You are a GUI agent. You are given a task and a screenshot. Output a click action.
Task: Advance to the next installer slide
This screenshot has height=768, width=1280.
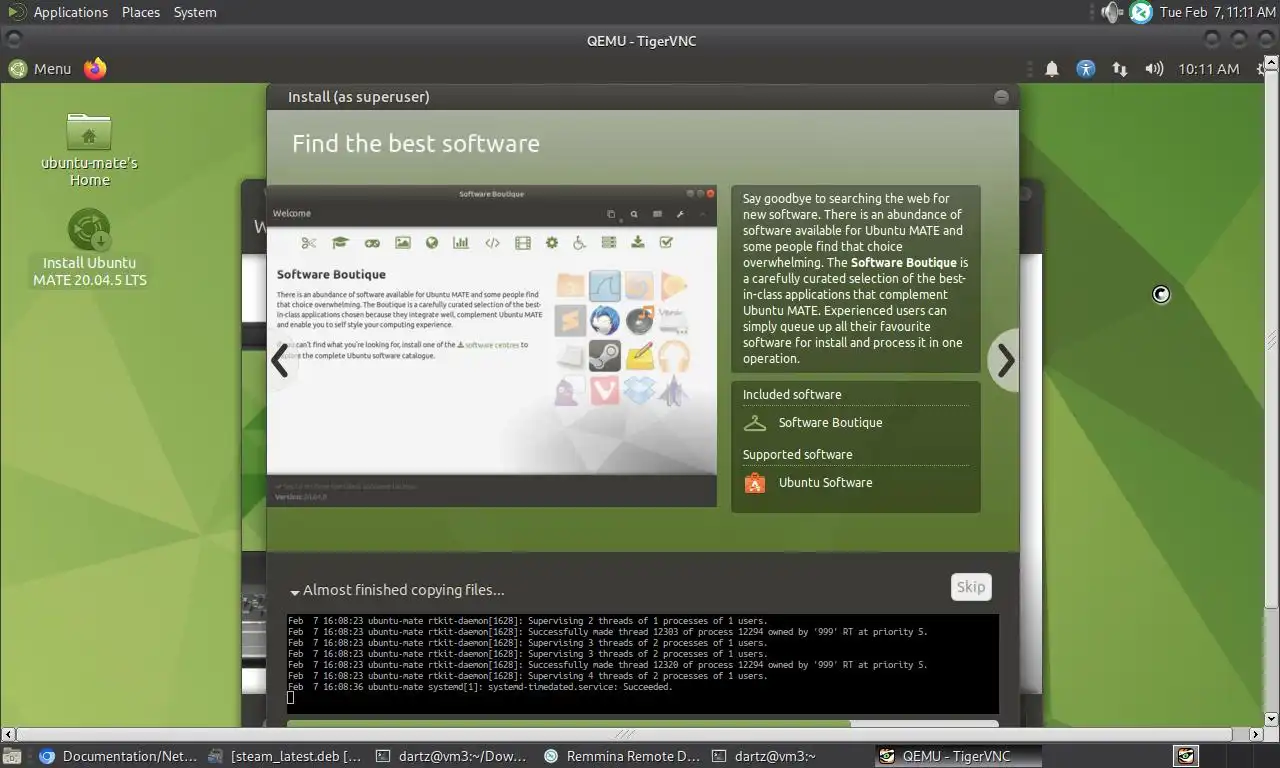pyautogui.click(x=1005, y=360)
